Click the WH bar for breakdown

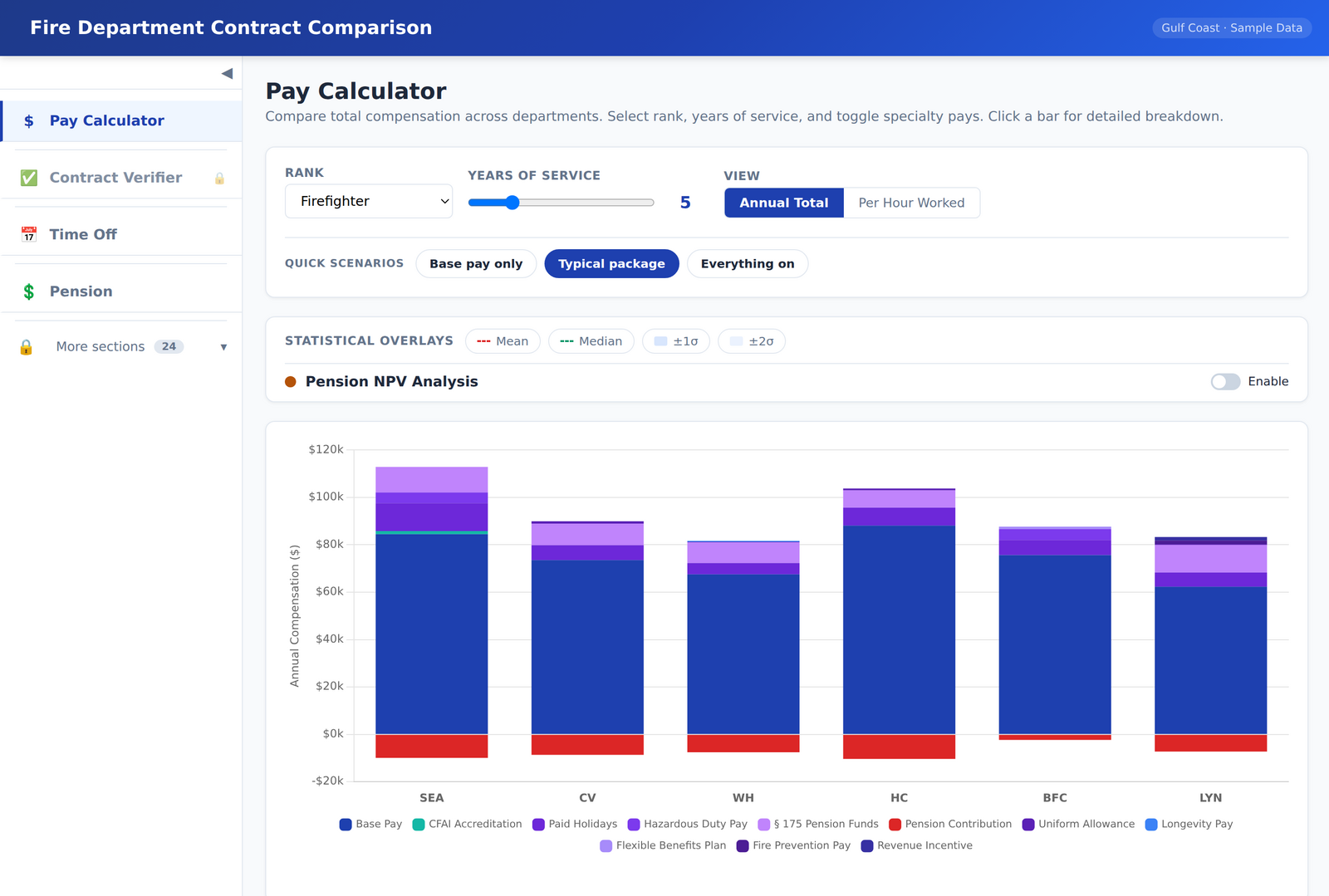point(743,647)
